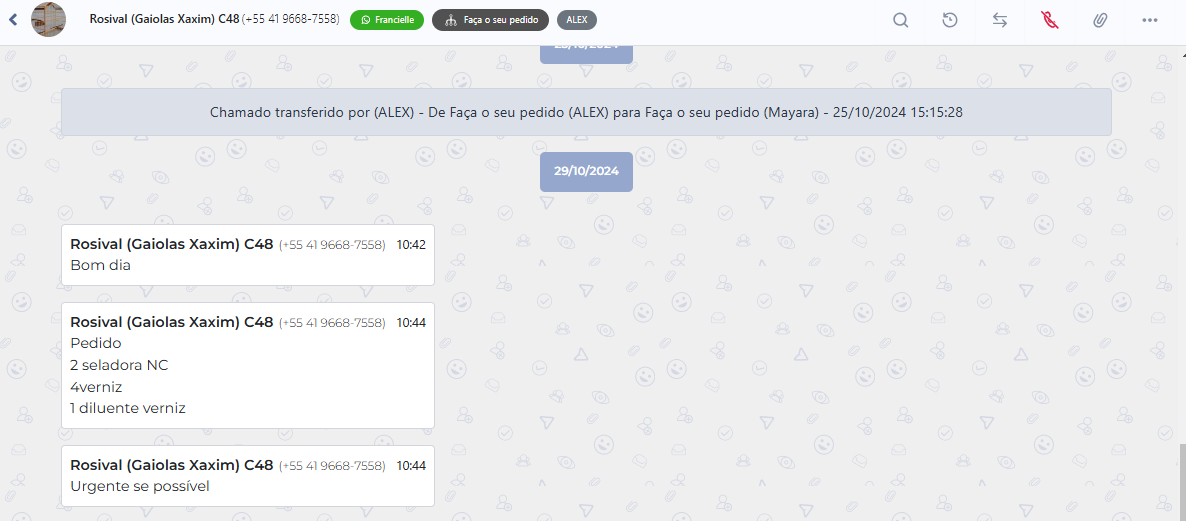Open the contact profile photo
The image size is (1186, 521).
pos(49,20)
